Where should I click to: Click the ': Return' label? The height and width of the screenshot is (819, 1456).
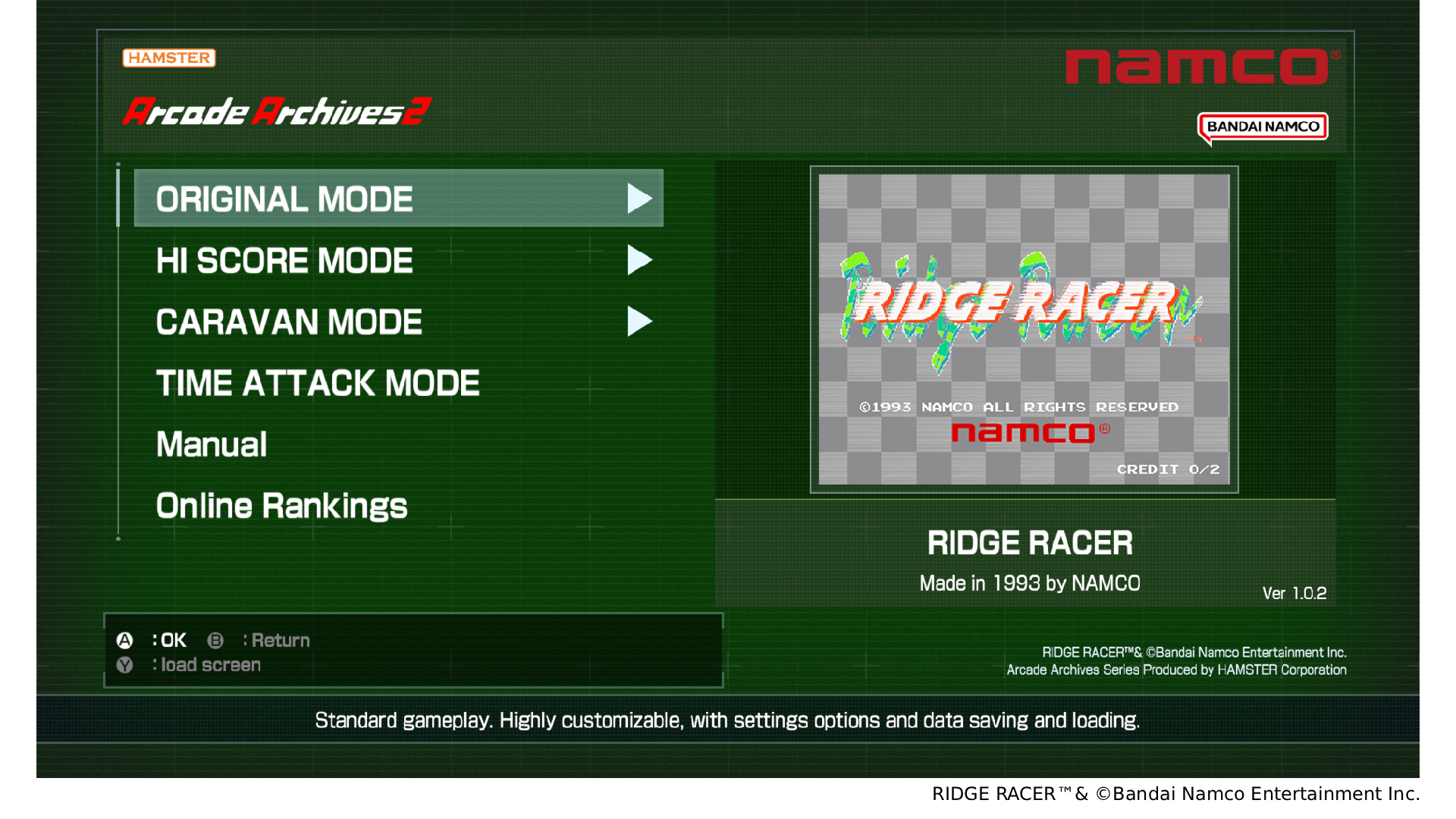pyautogui.click(x=276, y=641)
